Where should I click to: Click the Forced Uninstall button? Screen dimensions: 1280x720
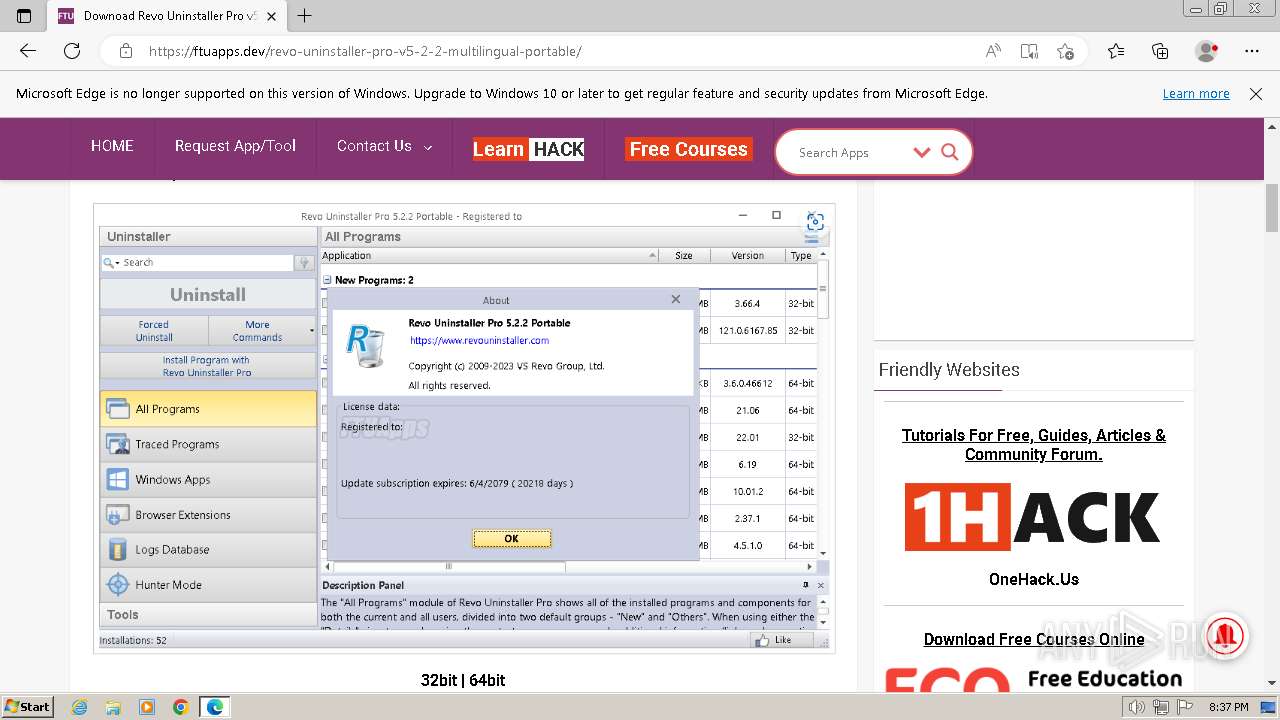coord(154,331)
